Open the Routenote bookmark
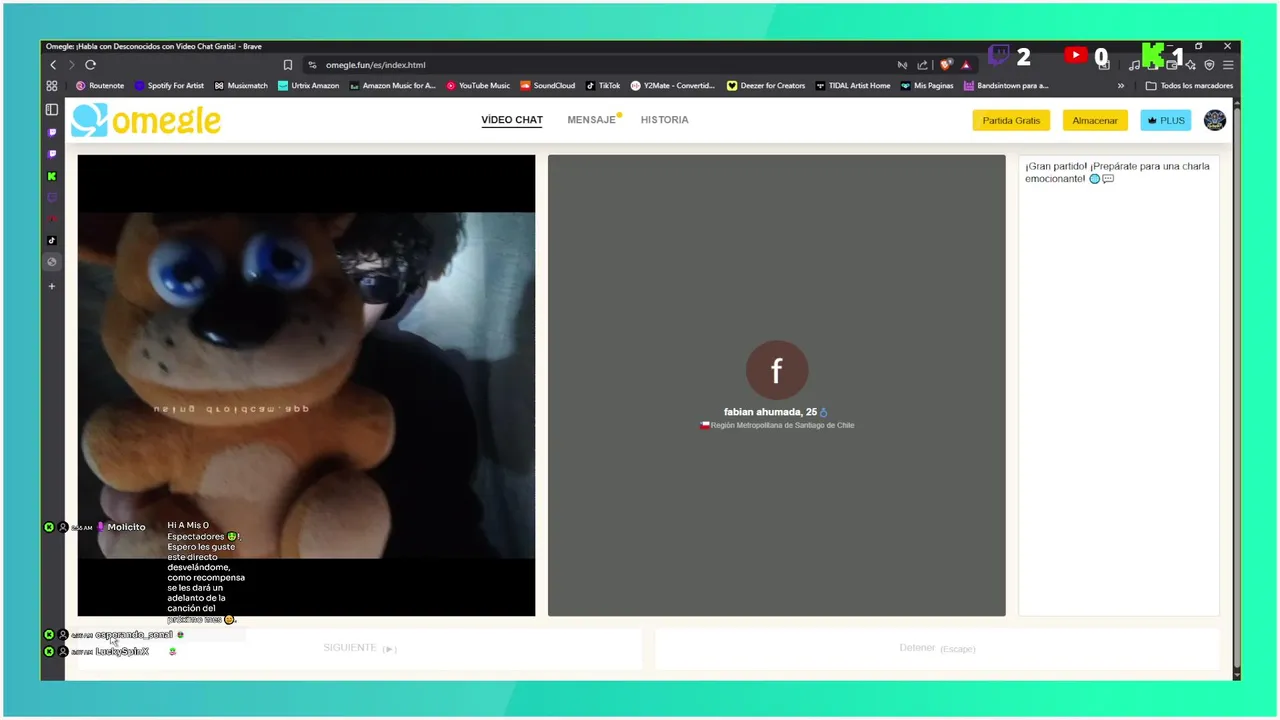The height and width of the screenshot is (720, 1280). (100, 86)
